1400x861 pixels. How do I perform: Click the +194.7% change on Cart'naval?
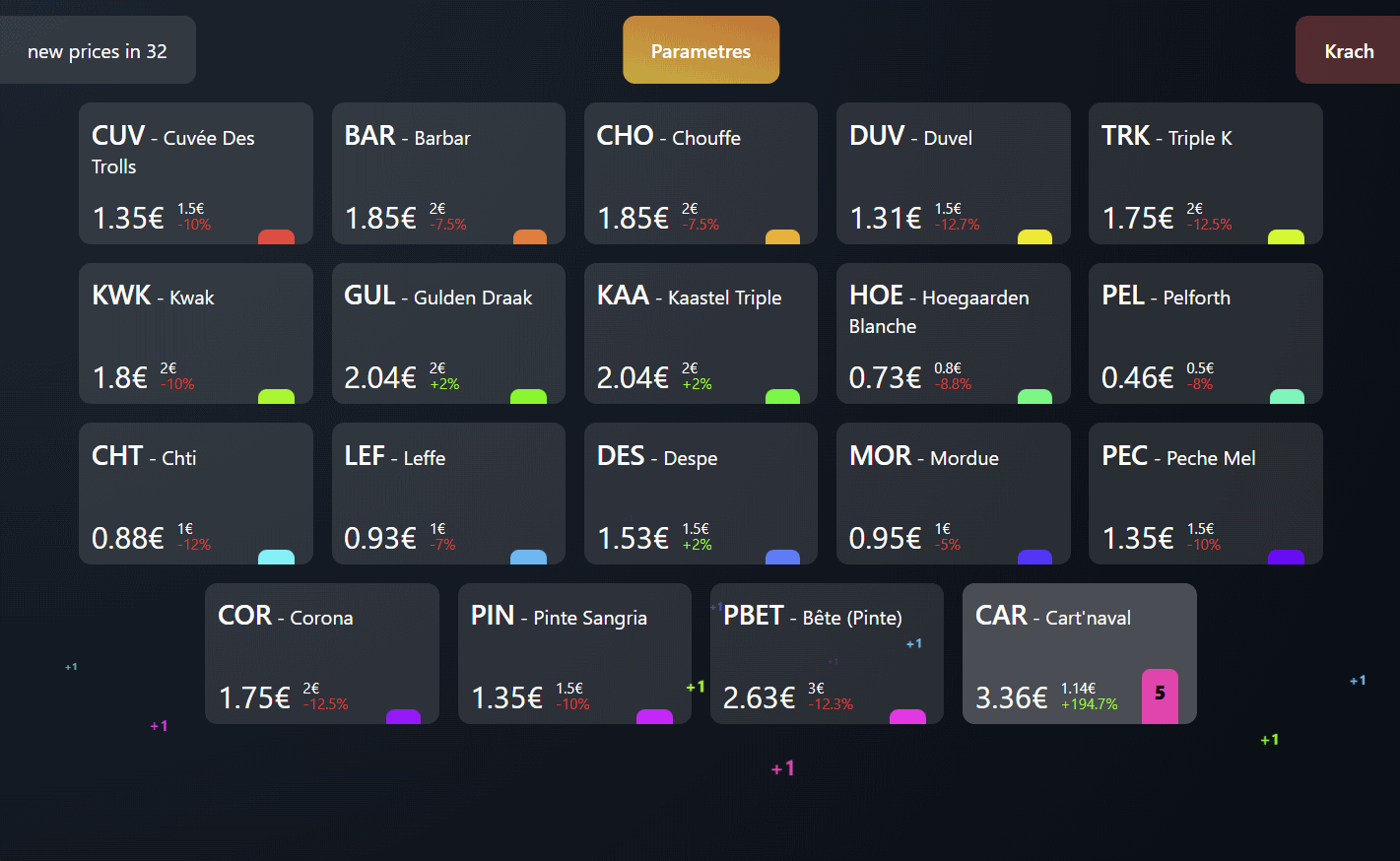(x=1089, y=704)
